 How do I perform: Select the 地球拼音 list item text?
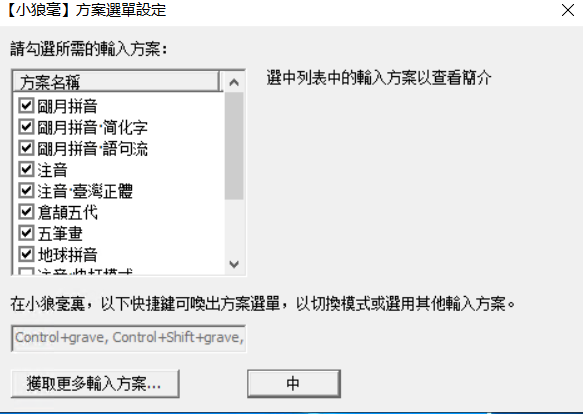pyautogui.click(x=67, y=255)
